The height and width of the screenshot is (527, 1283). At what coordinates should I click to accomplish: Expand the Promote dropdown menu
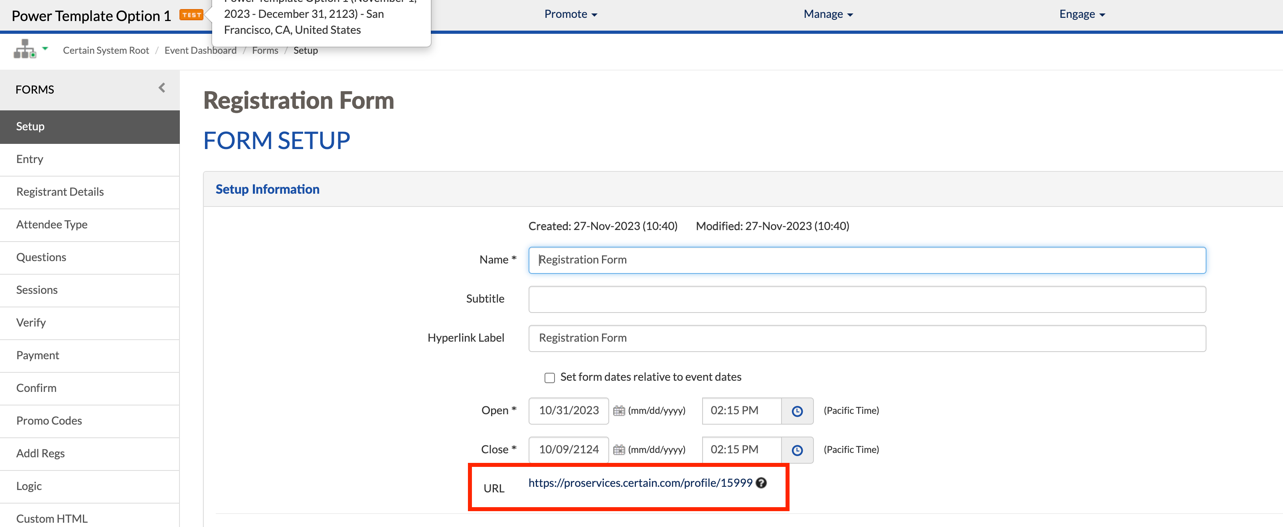571,14
